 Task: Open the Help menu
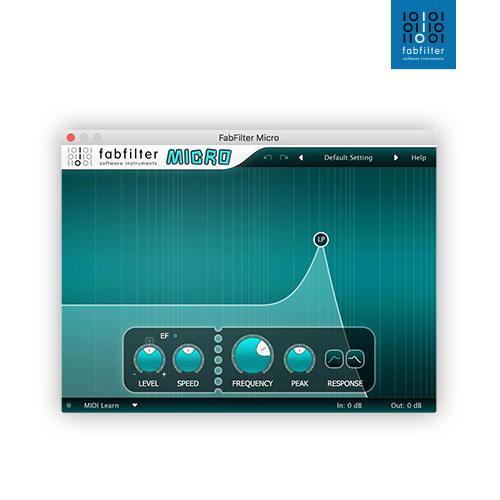click(x=418, y=158)
